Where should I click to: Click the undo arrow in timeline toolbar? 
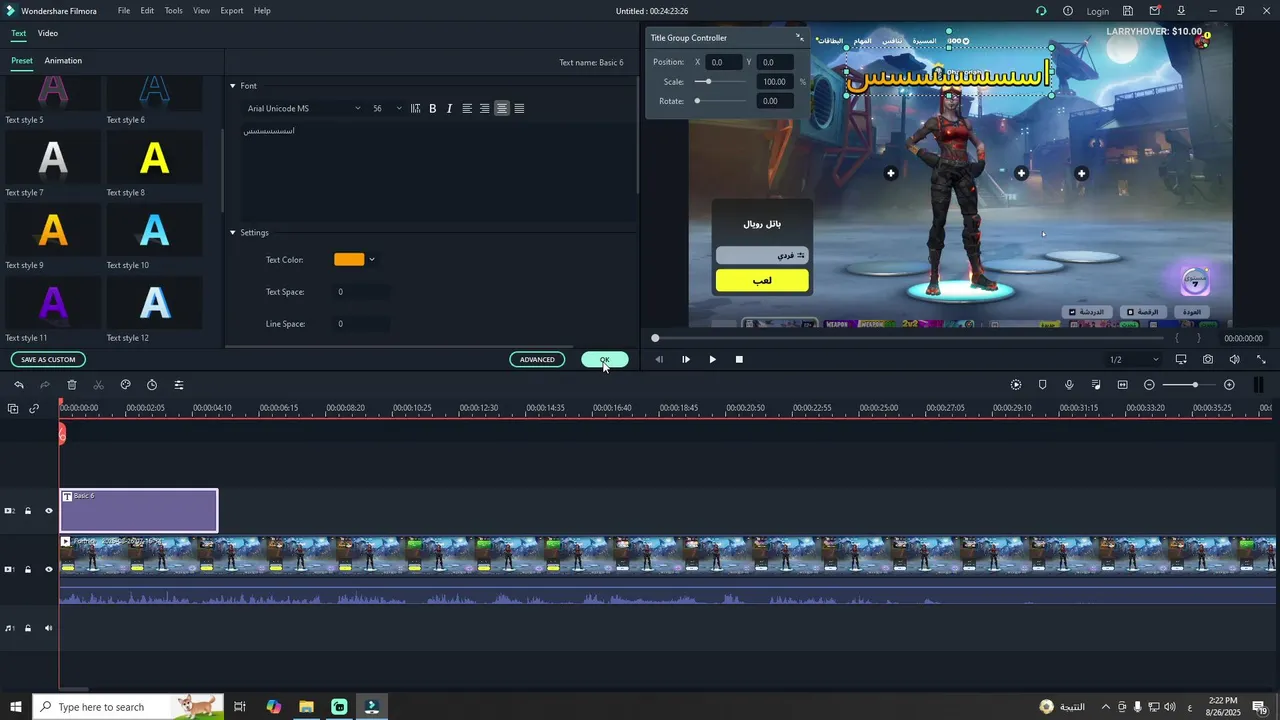18,385
